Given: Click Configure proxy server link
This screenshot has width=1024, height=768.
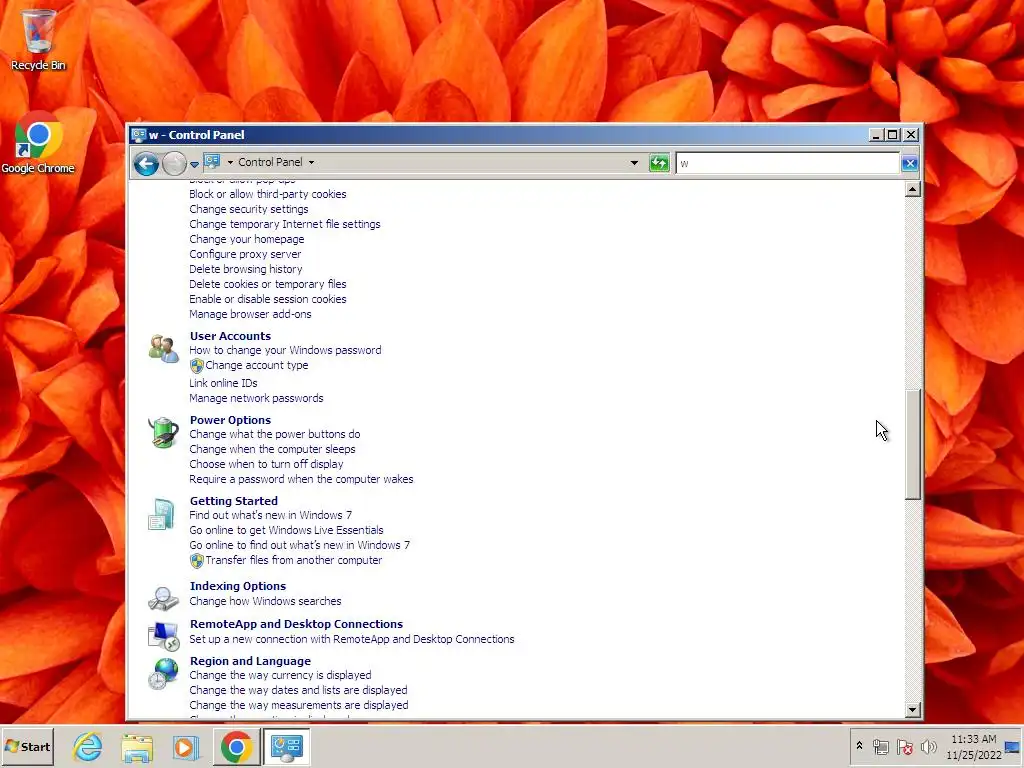Looking at the screenshot, I should (245, 254).
